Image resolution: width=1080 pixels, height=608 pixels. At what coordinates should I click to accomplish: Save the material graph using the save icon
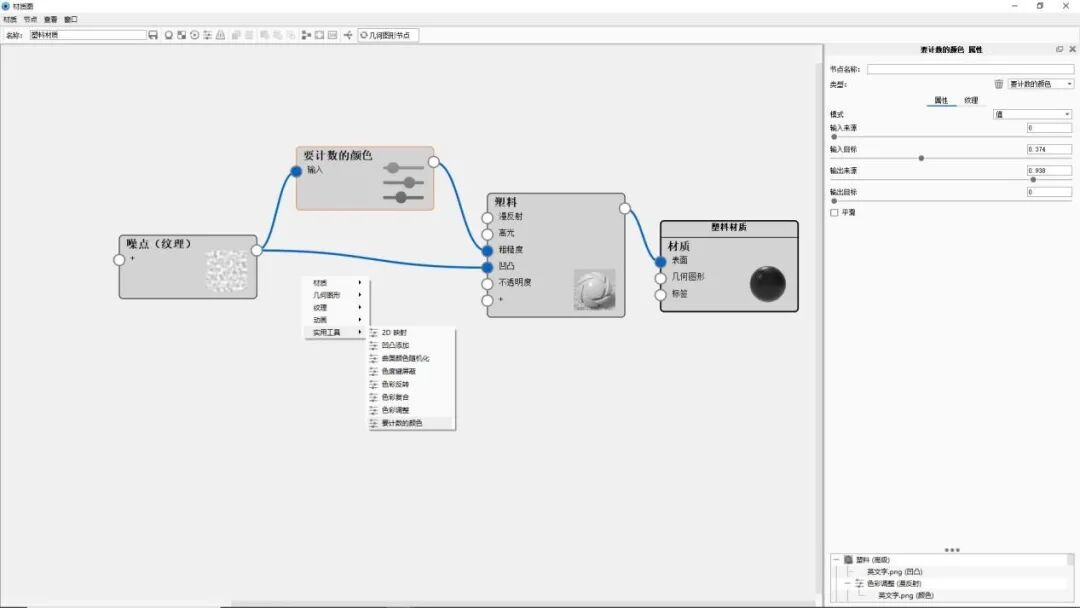152,34
